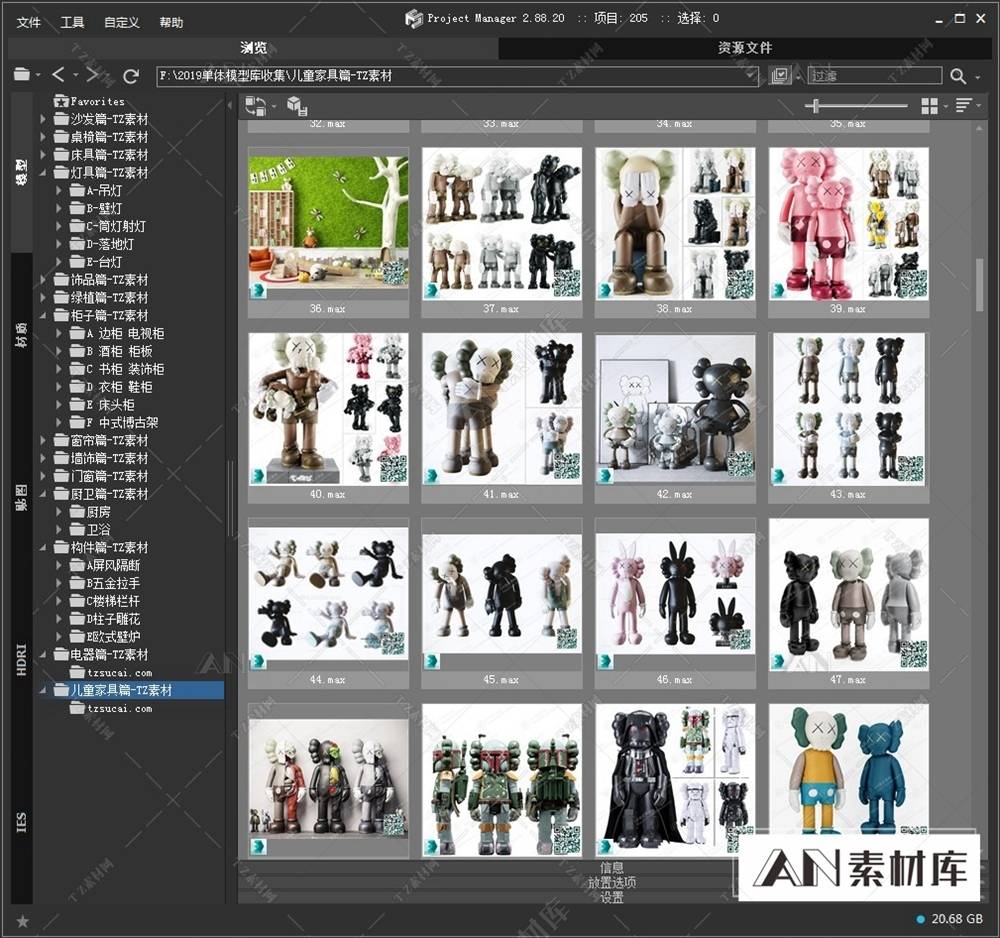Open the 帮助 menu
The width and height of the screenshot is (1000, 938).
pos(171,22)
